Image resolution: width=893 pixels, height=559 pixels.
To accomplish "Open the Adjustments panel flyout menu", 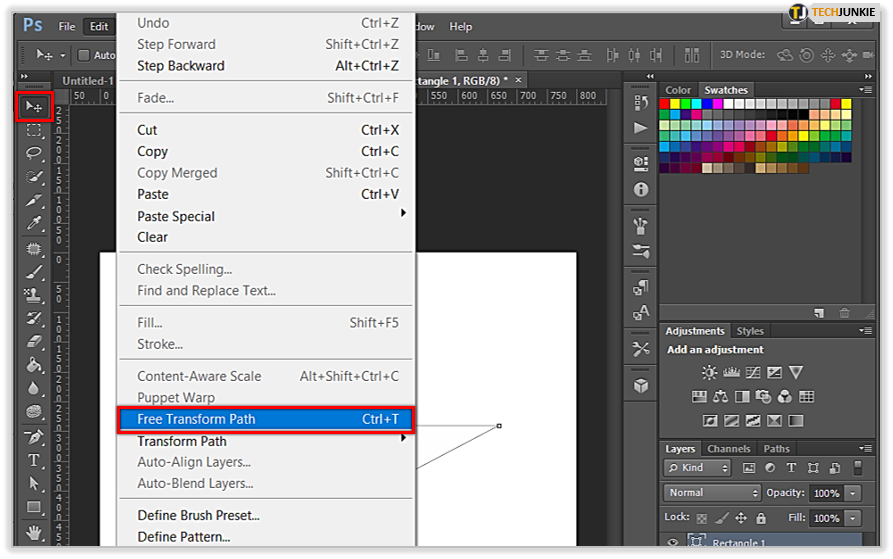I will click(865, 331).
